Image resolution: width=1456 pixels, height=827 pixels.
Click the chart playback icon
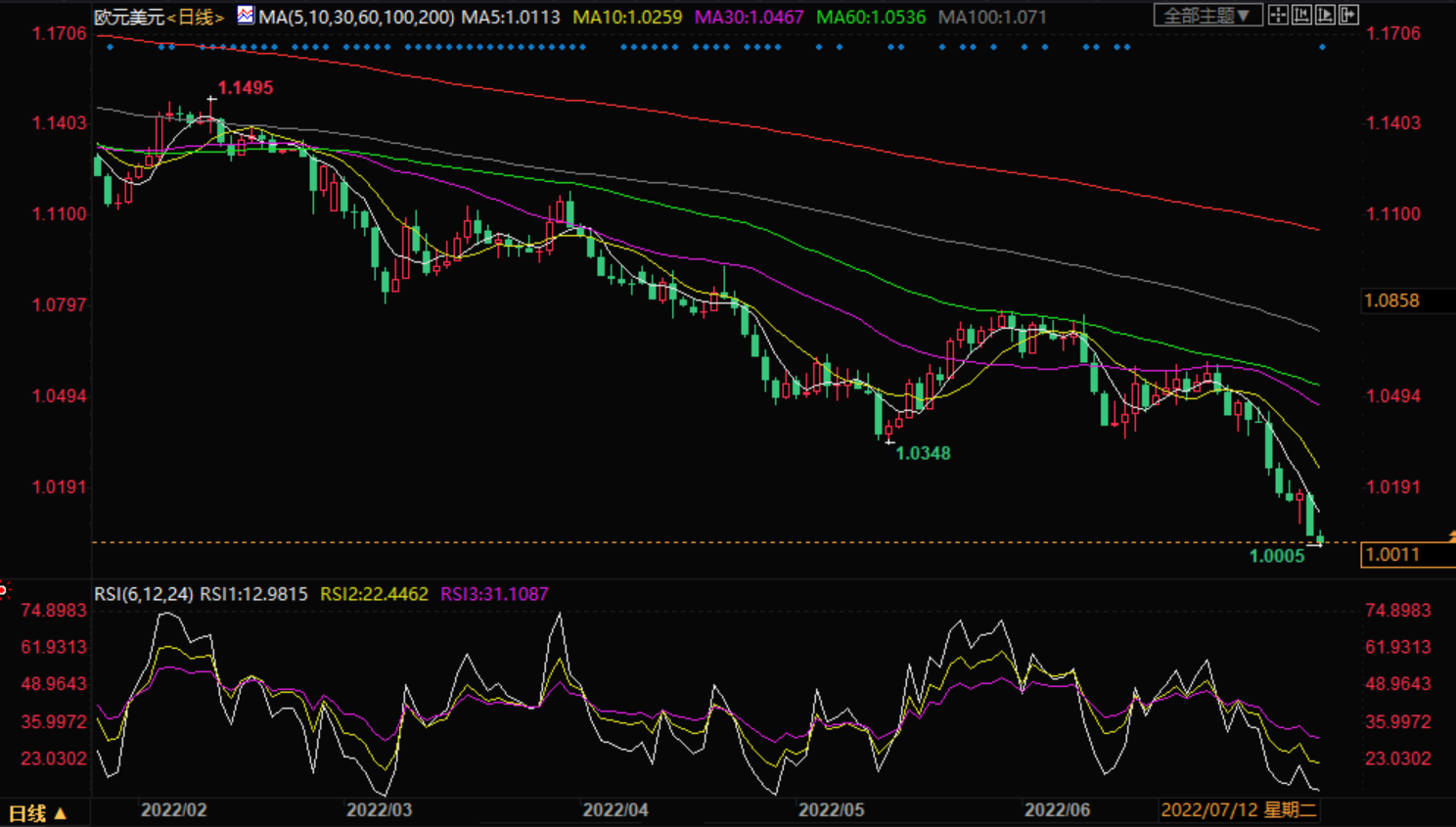(1325, 15)
